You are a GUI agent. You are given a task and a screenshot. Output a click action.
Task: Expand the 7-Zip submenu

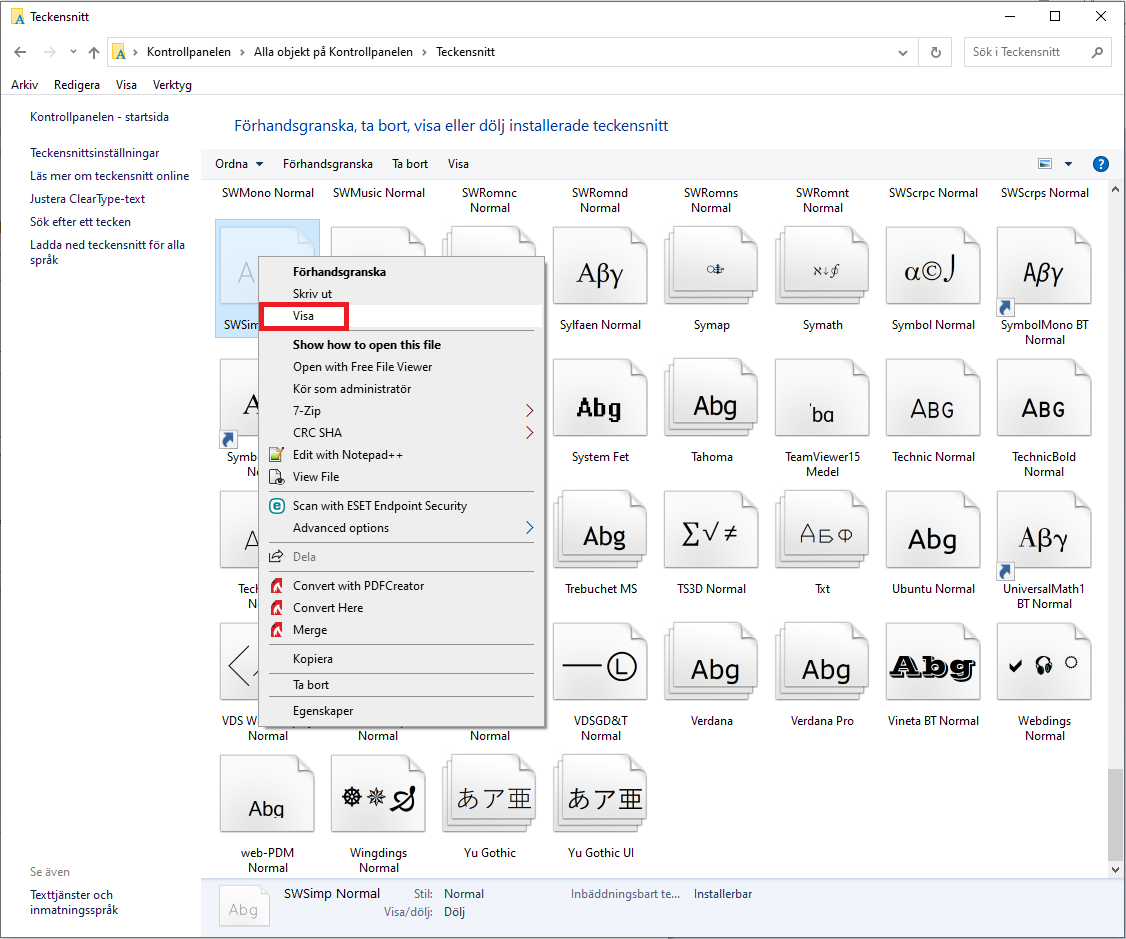click(400, 411)
